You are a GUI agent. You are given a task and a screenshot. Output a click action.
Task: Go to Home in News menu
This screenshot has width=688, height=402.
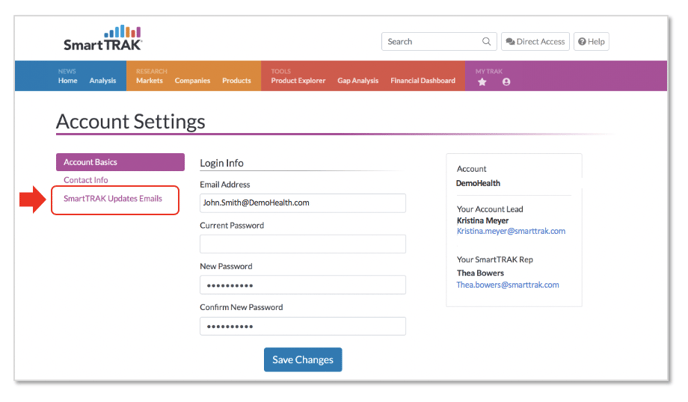click(68, 81)
